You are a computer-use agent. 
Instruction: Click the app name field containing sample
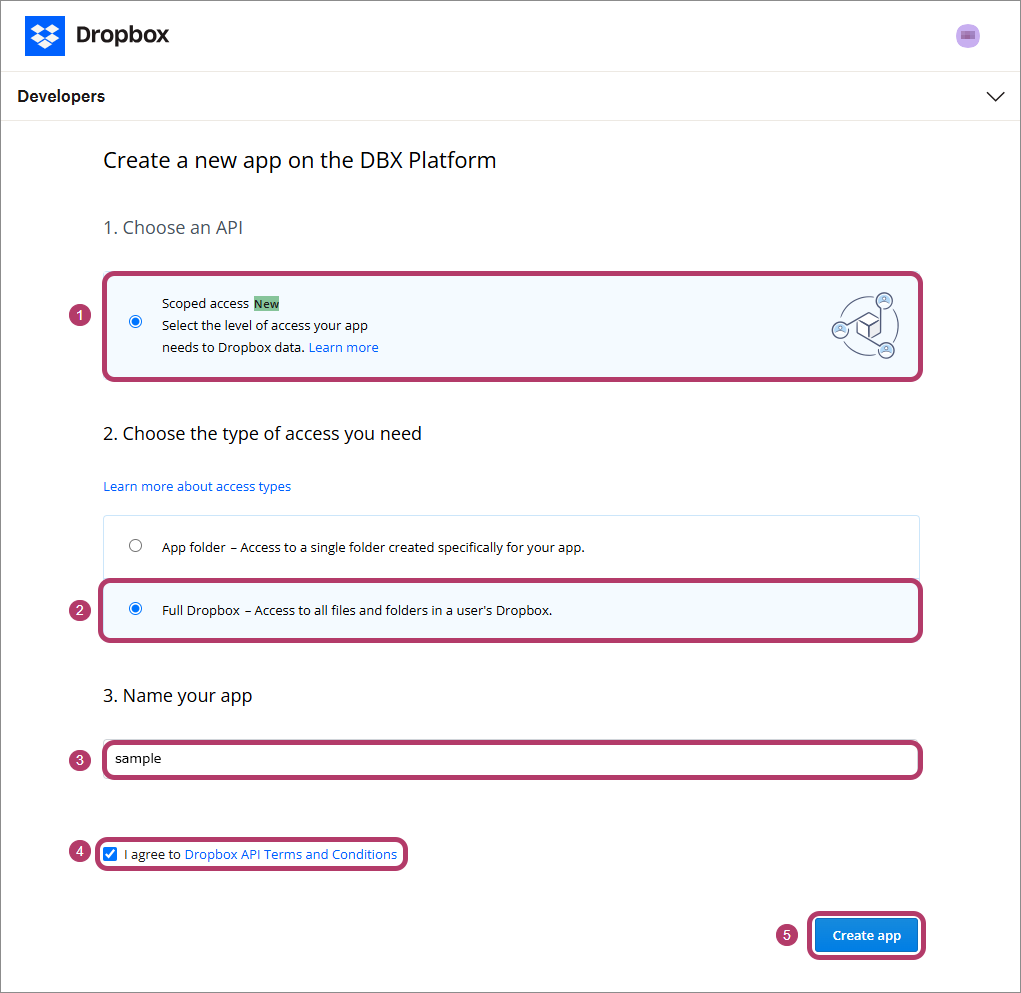pos(510,759)
